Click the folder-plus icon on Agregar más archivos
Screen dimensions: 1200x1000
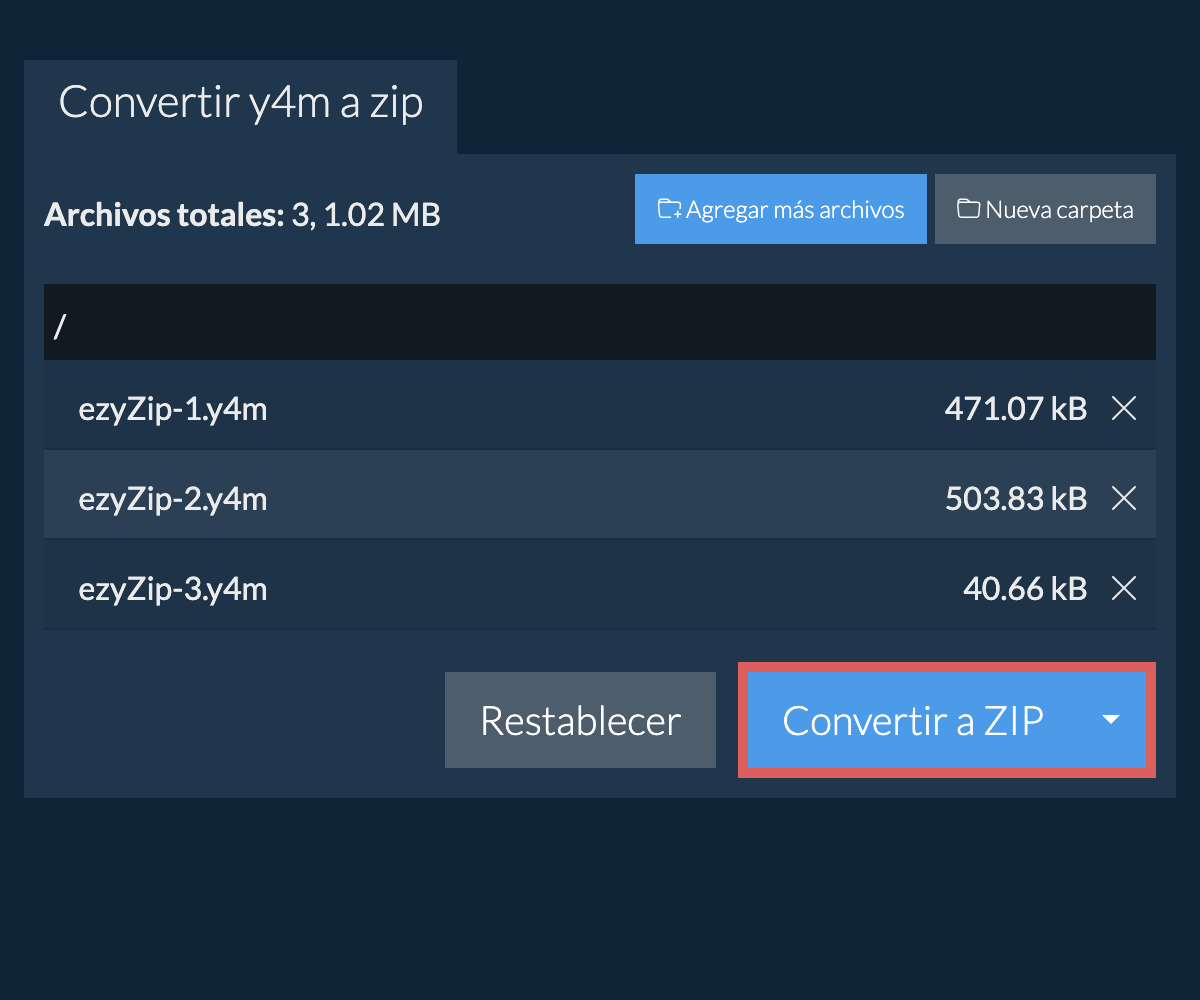pos(669,209)
